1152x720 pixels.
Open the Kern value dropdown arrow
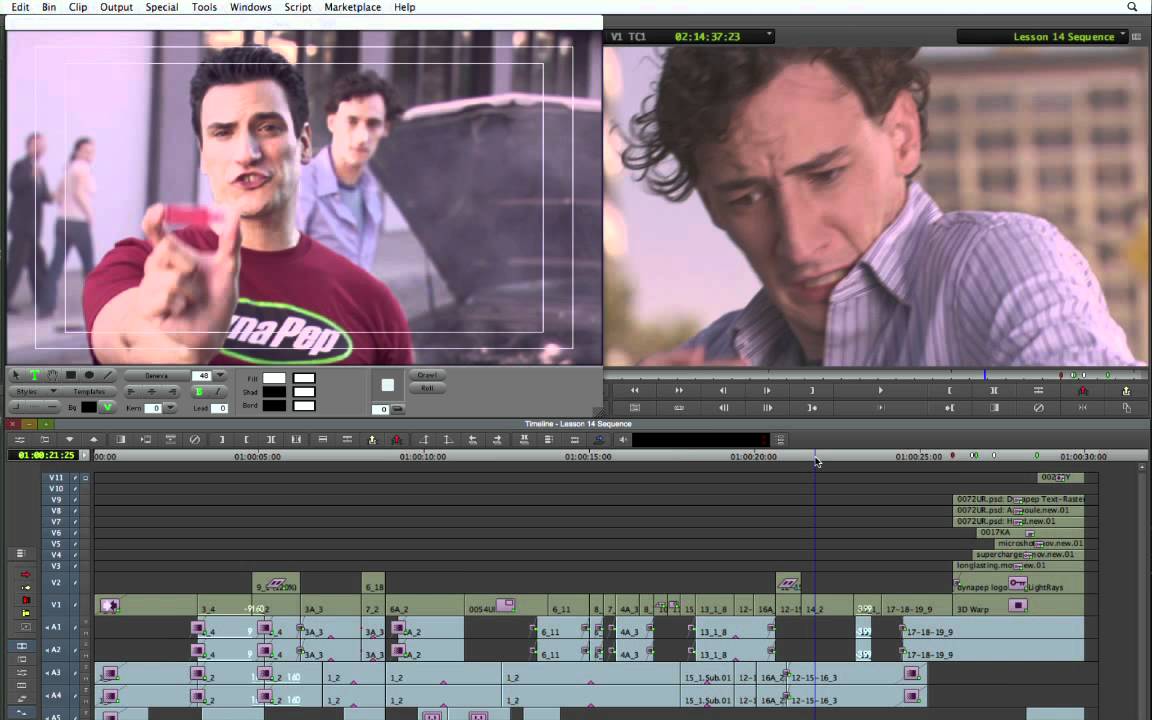[x=170, y=408]
